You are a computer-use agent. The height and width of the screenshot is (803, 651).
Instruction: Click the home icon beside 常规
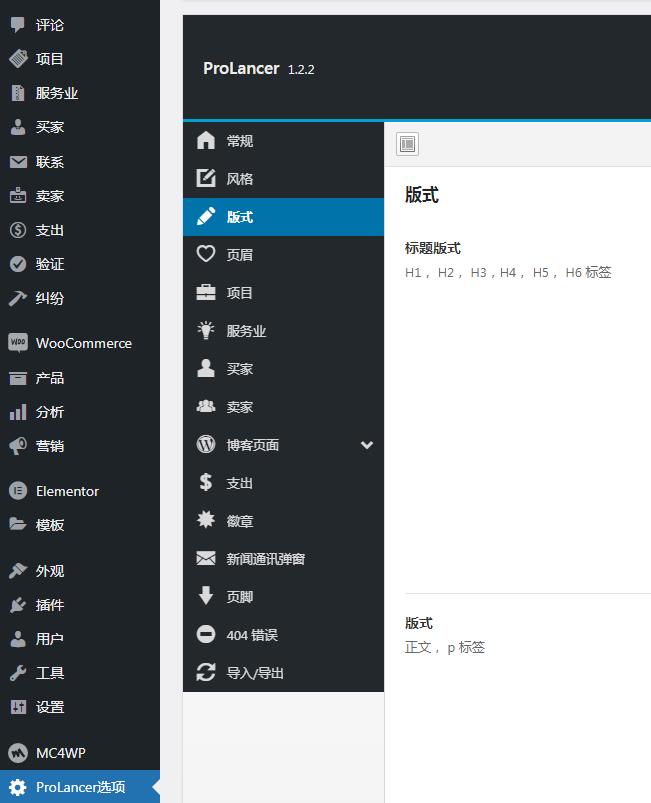206,140
